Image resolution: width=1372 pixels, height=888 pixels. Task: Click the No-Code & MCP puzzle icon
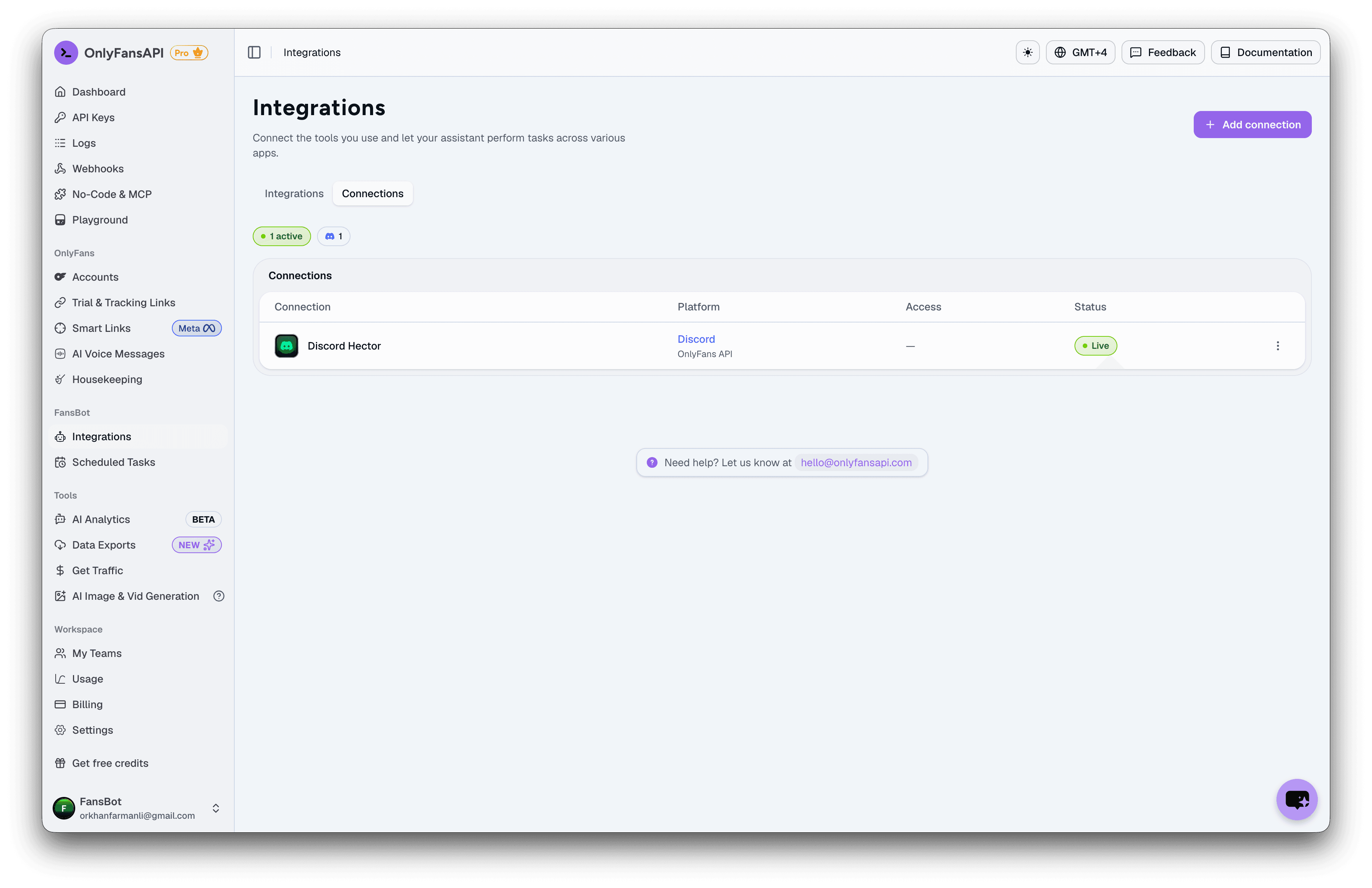pos(60,194)
